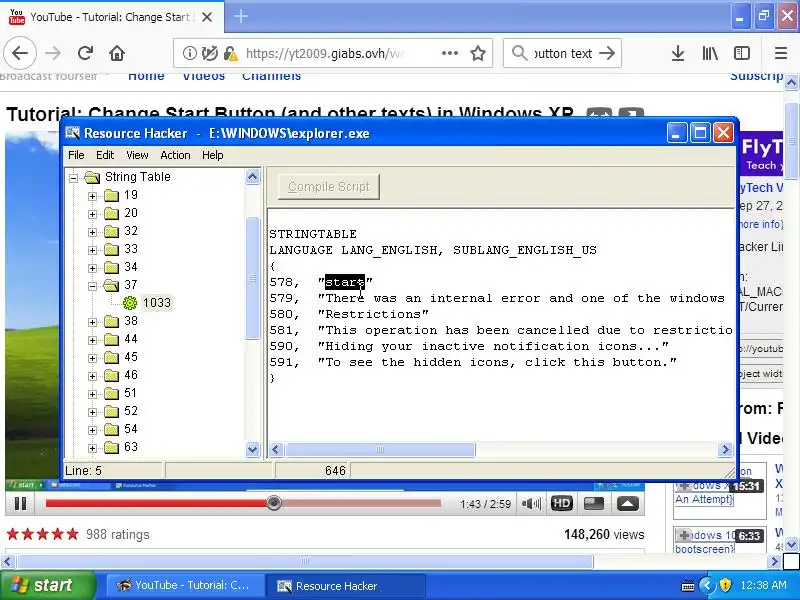Select folder 52 in the tree
Screen dimensions: 800x600
[x=131, y=411]
